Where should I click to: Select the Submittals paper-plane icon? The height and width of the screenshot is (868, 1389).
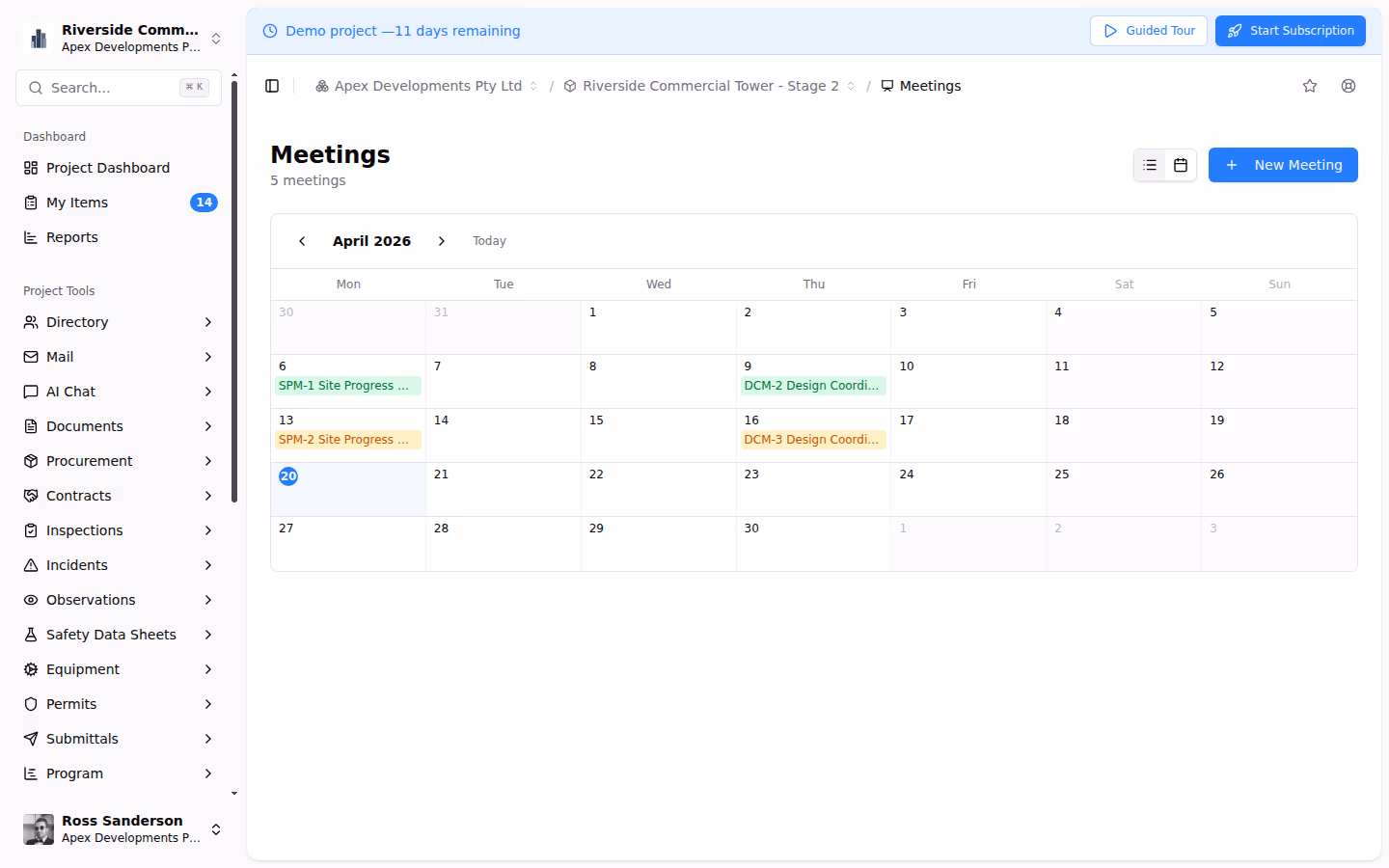[30, 738]
